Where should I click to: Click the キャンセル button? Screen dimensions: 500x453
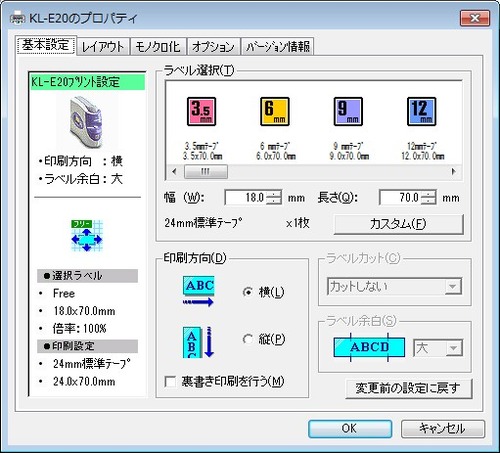pyautogui.click(x=443, y=428)
